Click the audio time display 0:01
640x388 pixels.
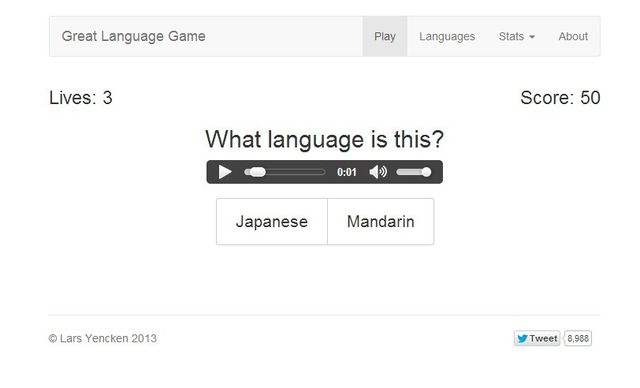(x=347, y=172)
